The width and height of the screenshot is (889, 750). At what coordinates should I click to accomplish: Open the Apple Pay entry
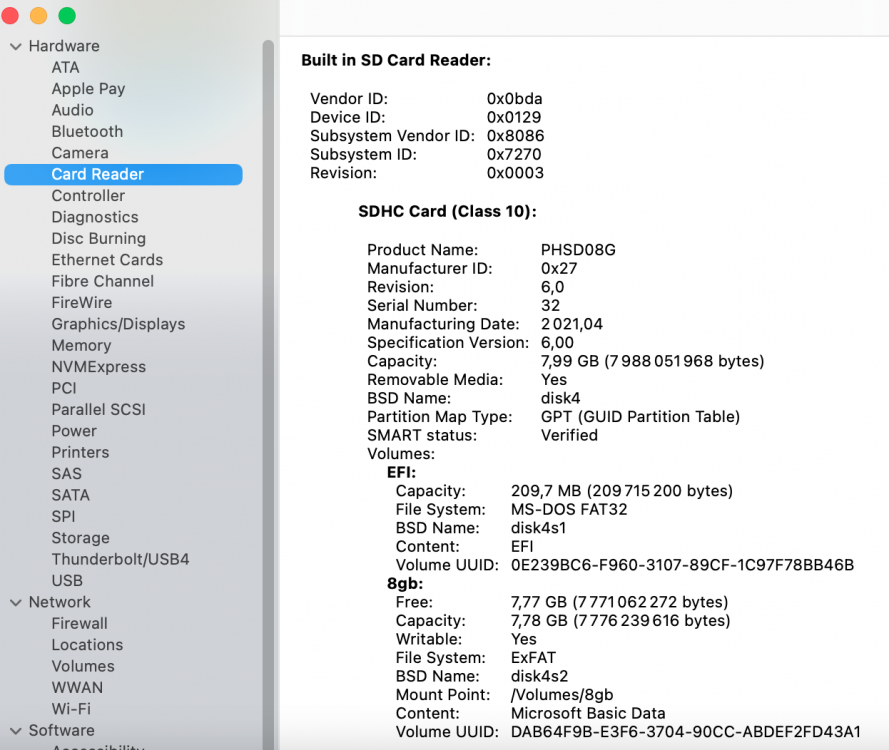coord(88,89)
